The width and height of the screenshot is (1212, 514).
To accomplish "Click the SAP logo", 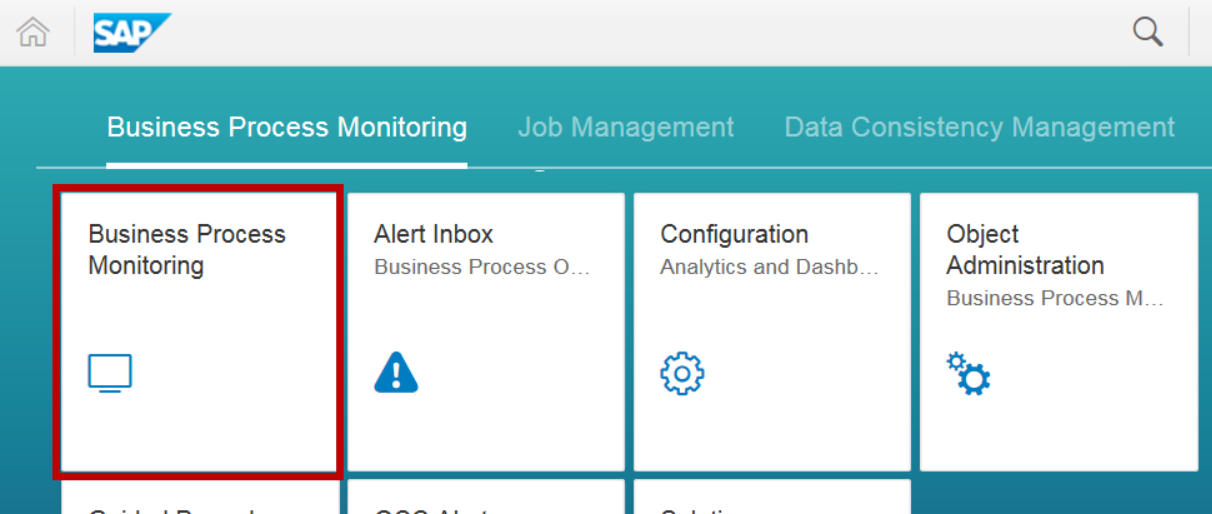I will 131,33.
